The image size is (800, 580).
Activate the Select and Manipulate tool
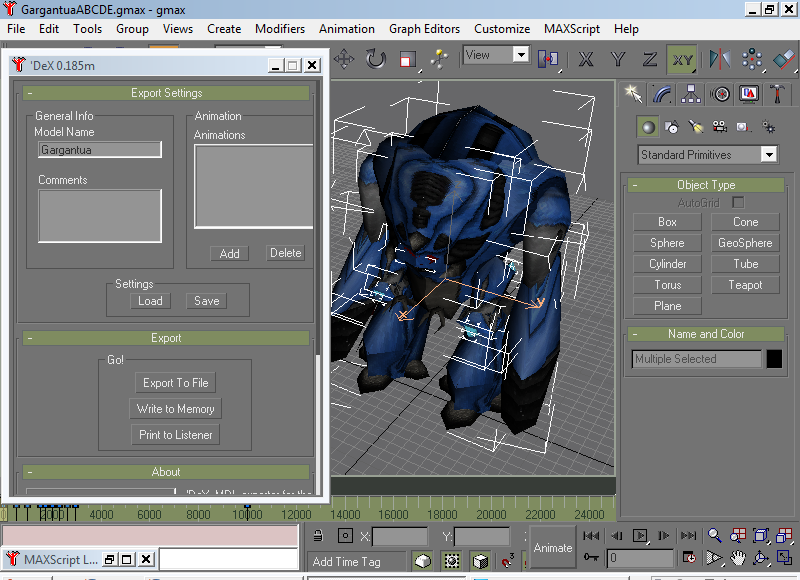tap(439, 60)
